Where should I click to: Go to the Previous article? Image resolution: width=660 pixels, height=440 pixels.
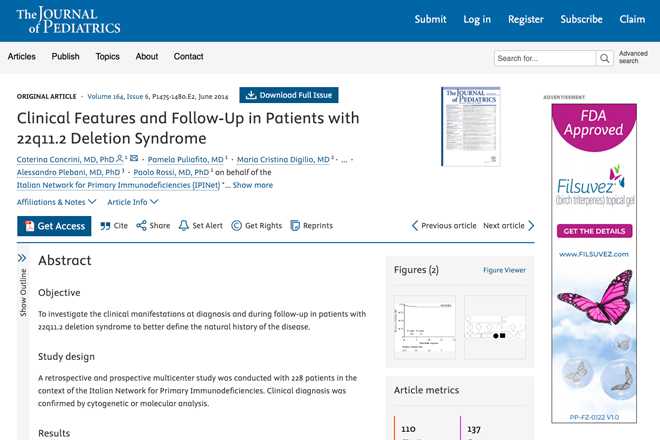point(444,226)
